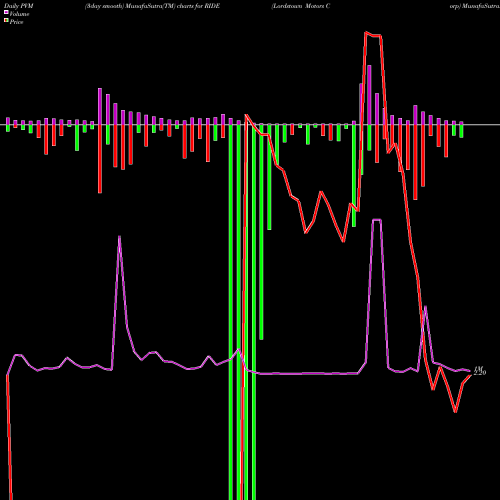Click the '(Lordstown Motors C' header text
Screen dimensions: 500x500
tap(301, 6)
